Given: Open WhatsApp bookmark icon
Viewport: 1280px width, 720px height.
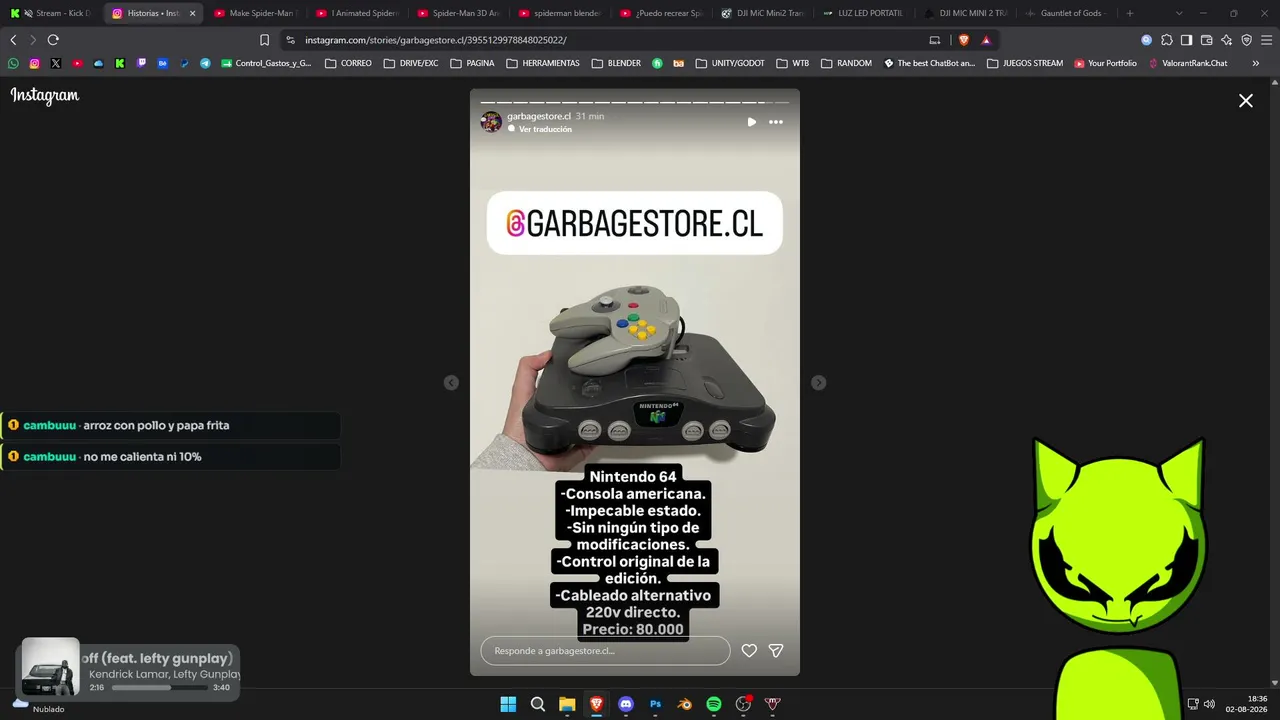Looking at the screenshot, I should pyautogui.click(x=13, y=63).
